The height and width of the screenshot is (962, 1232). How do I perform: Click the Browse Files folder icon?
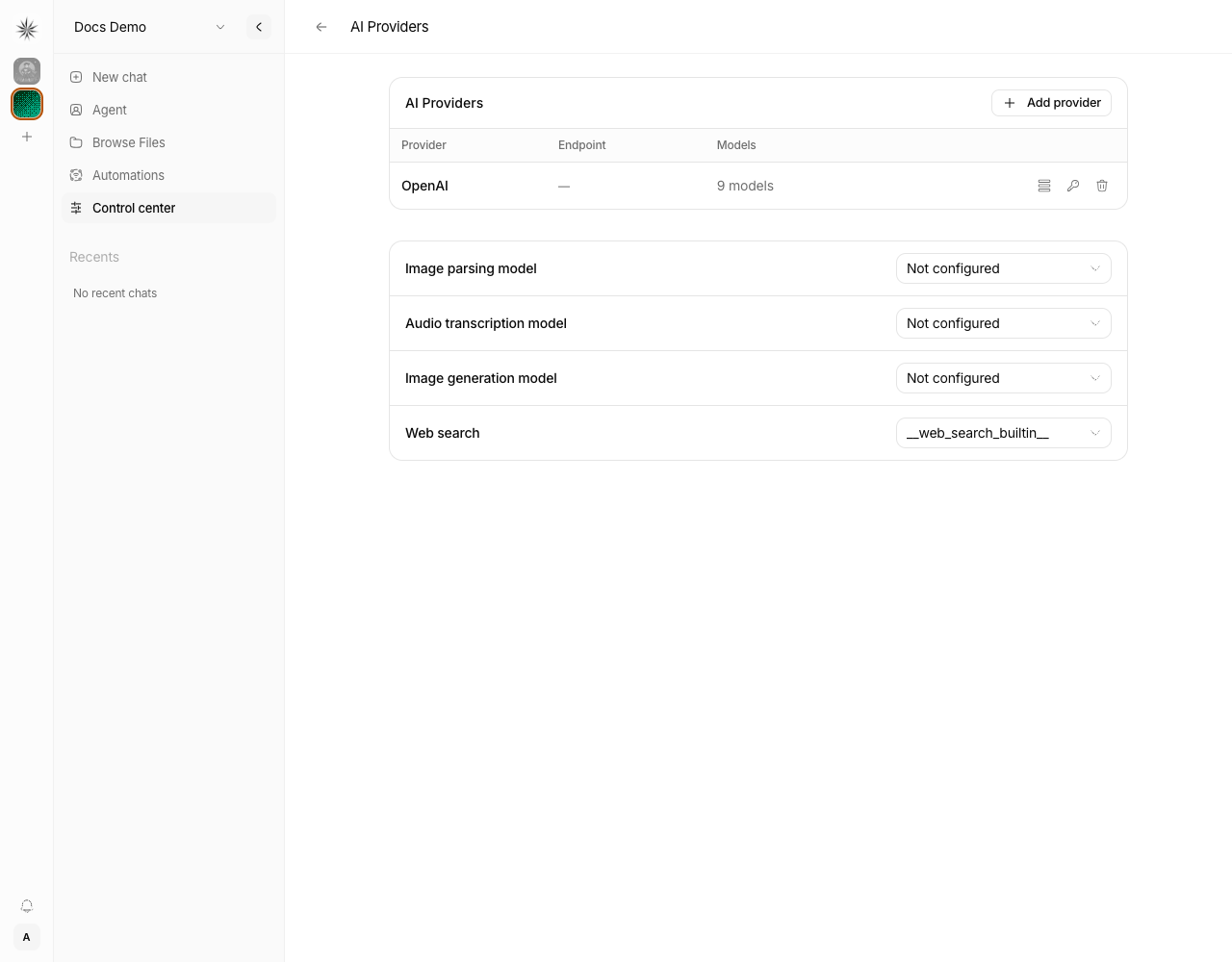point(76,142)
